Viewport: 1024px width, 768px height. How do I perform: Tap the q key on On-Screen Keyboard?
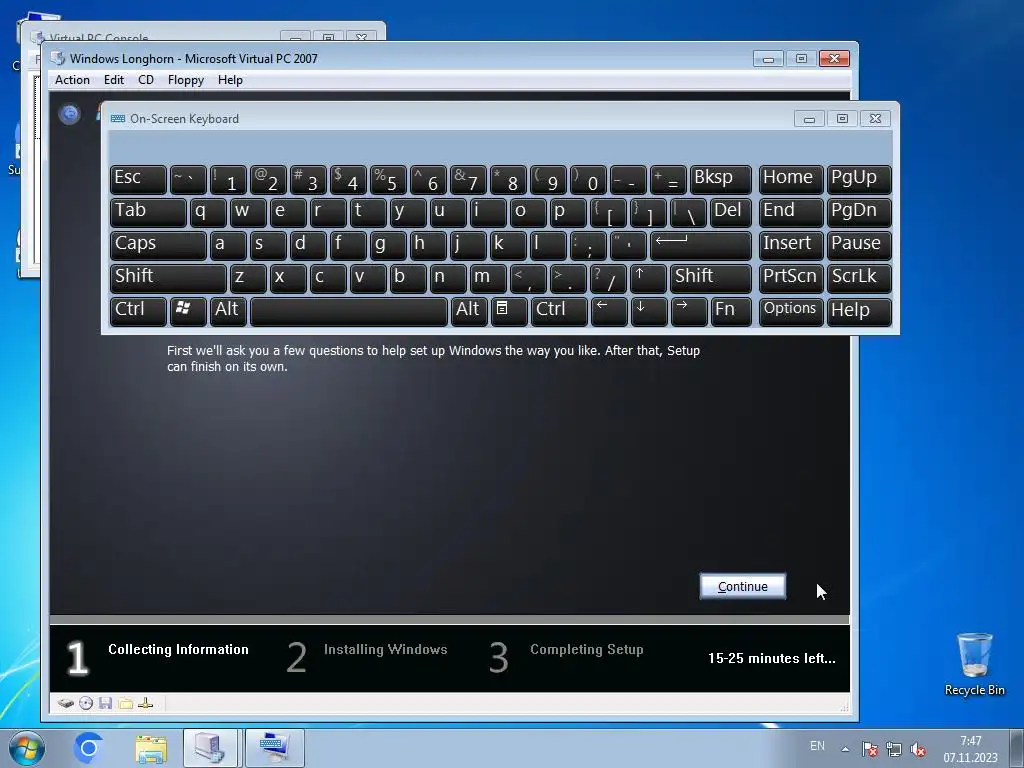point(208,212)
